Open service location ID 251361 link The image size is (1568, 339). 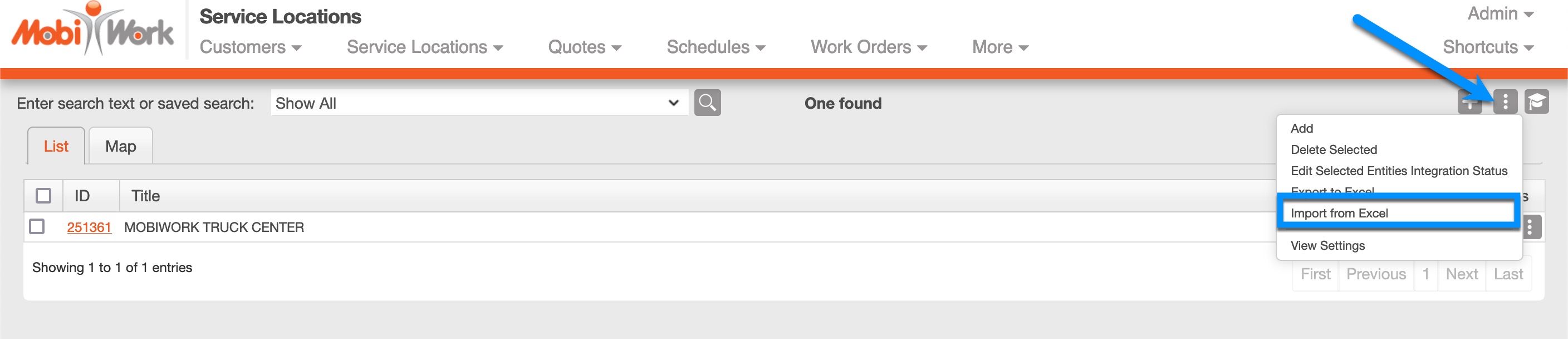pos(89,227)
